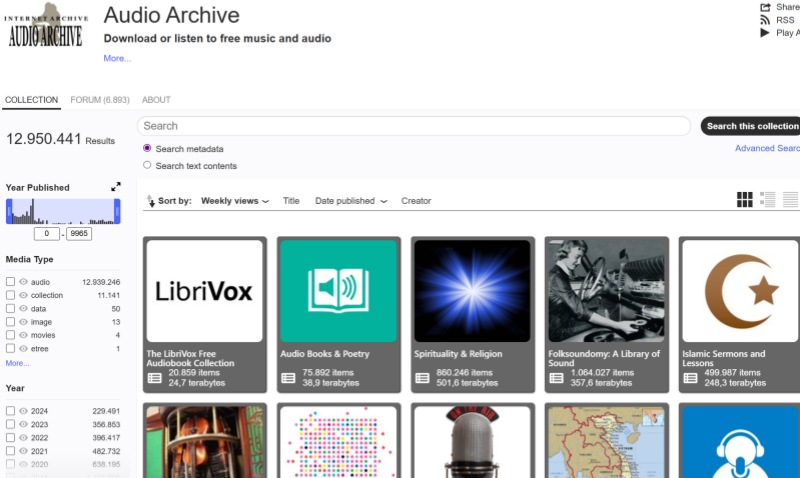The height and width of the screenshot is (478, 800).
Task: Check the audio media type checkbox
Action: pos(10,282)
